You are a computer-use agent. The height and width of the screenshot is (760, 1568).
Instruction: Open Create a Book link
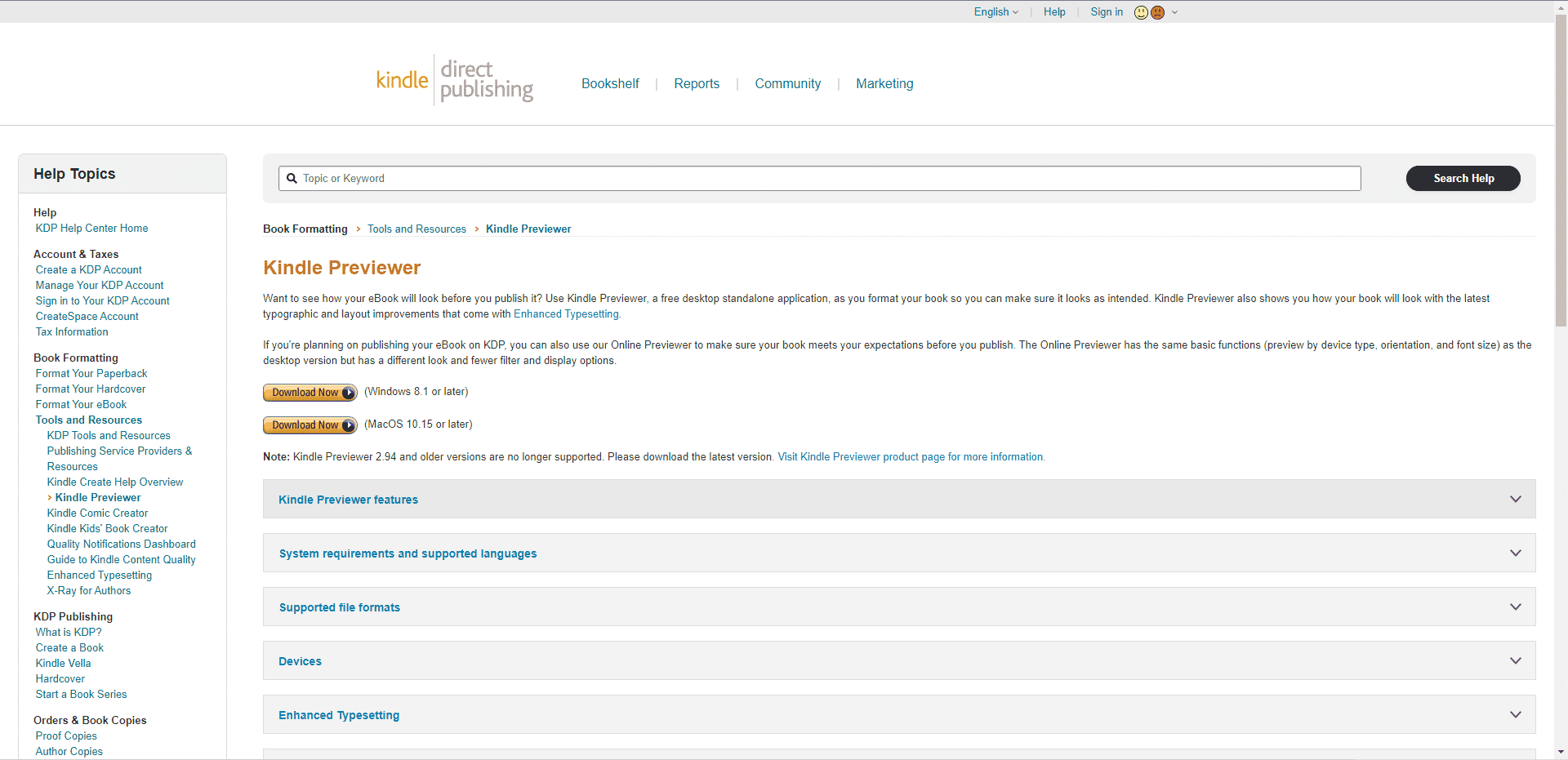(69, 647)
